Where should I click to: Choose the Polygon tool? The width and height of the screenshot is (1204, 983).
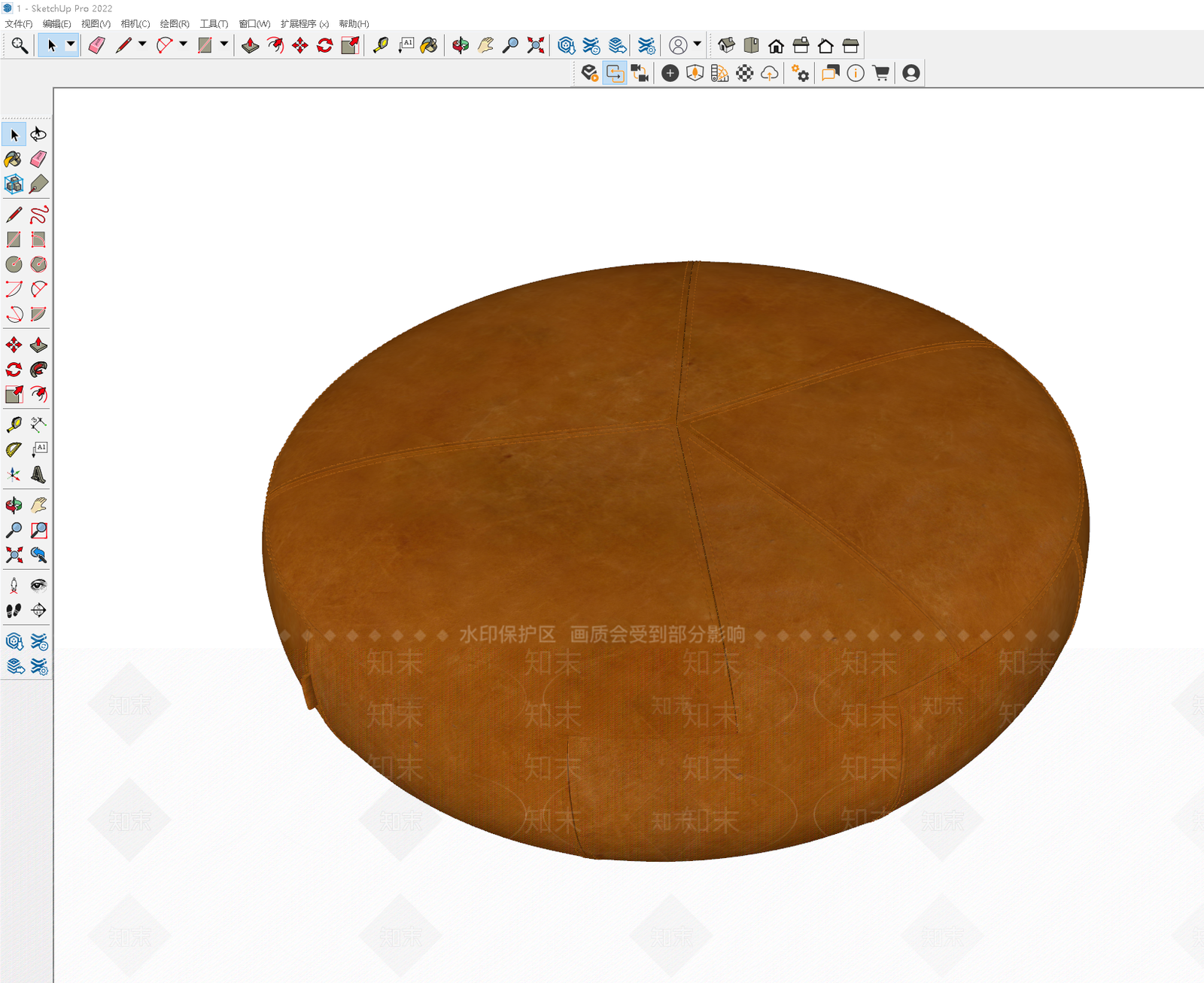coord(38,265)
